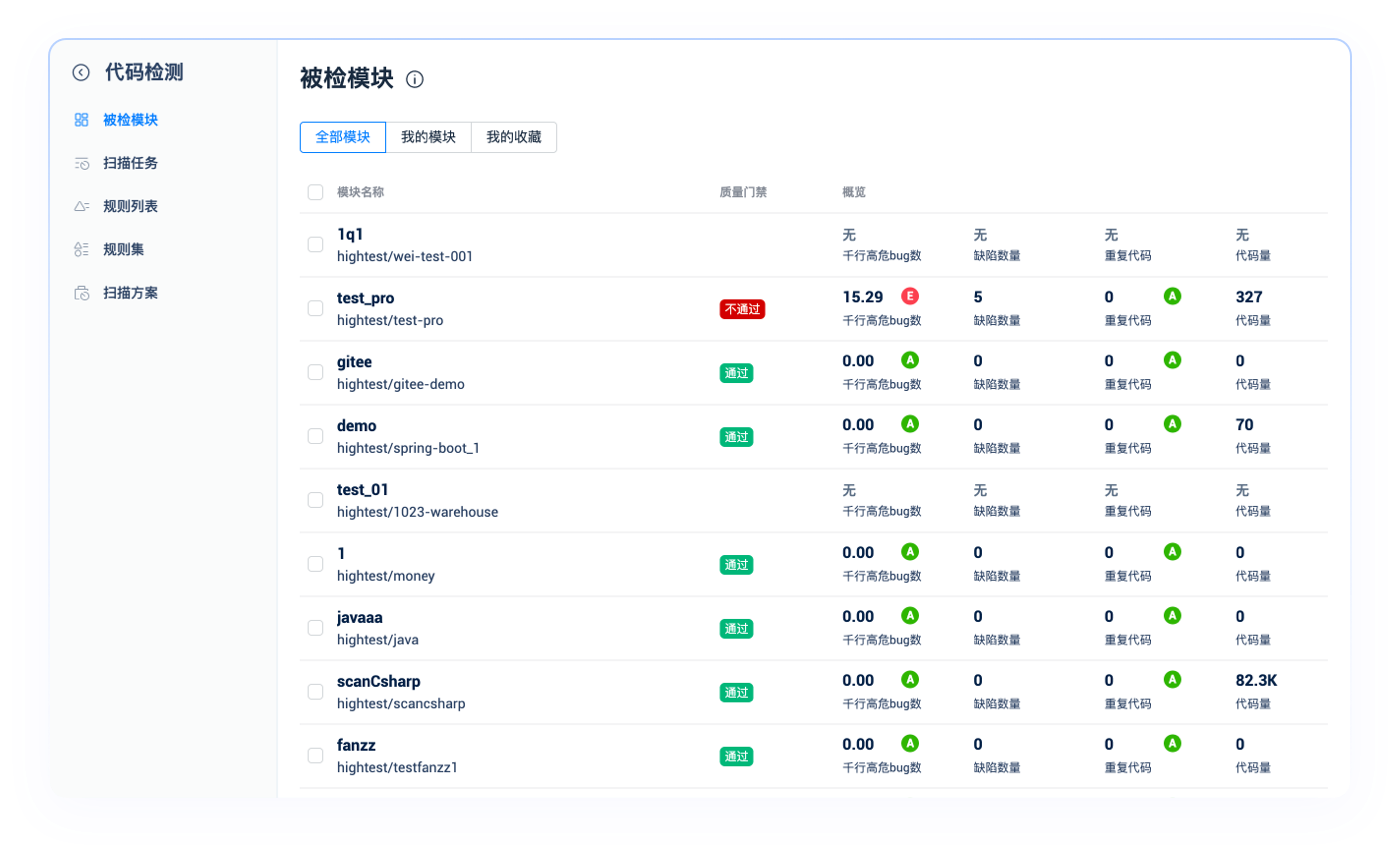This screenshot has width=1400, height=858.
Task: Click the info icon next to 被检模块 title
Action: pyautogui.click(x=415, y=80)
